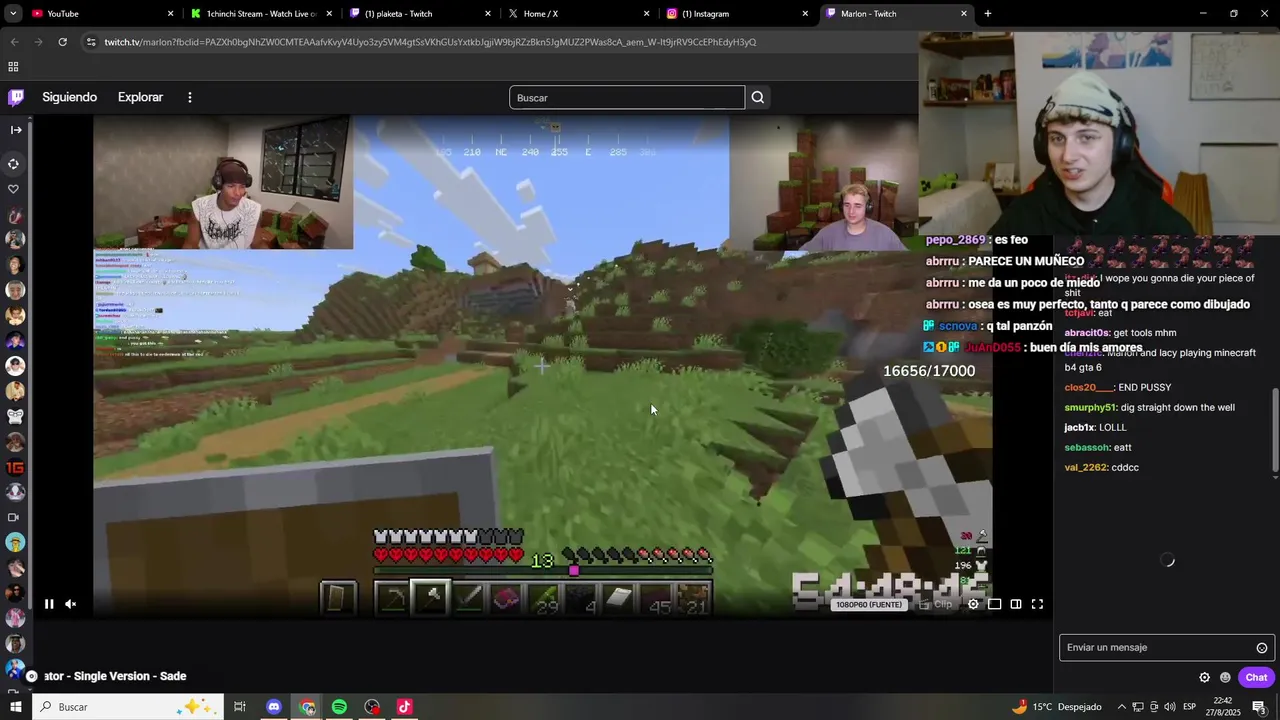Open the emote picker in the chat box
The image size is (1280, 720).
point(1262,648)
